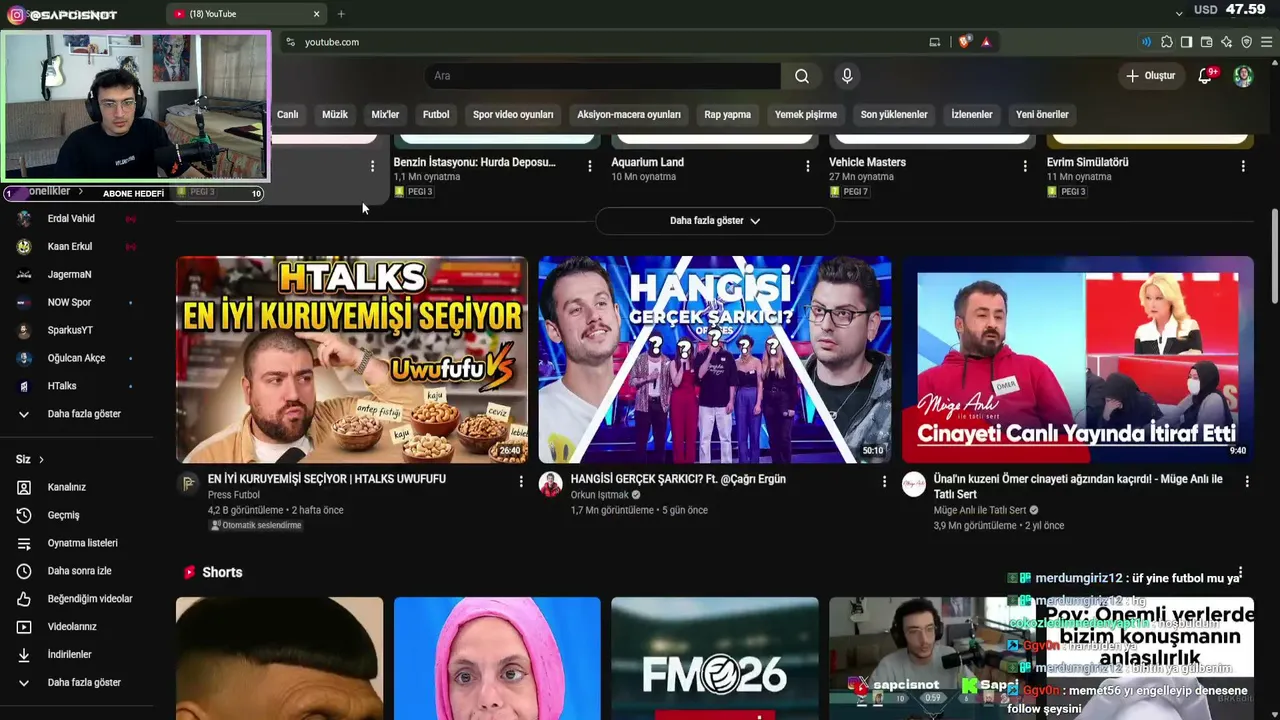Play the Cinayeti Canlı Yayında İtiraf Etti thumbnail
Image resolution: width=1280 pixels, height=720 pixels.
click(x=1078, y=360)
